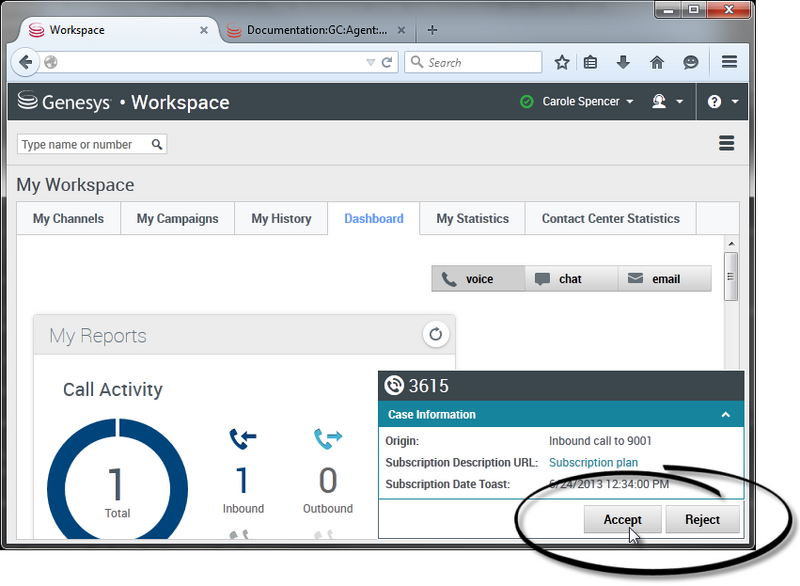
Task: Select the voice channel toggle
Action: coord(478,279)
